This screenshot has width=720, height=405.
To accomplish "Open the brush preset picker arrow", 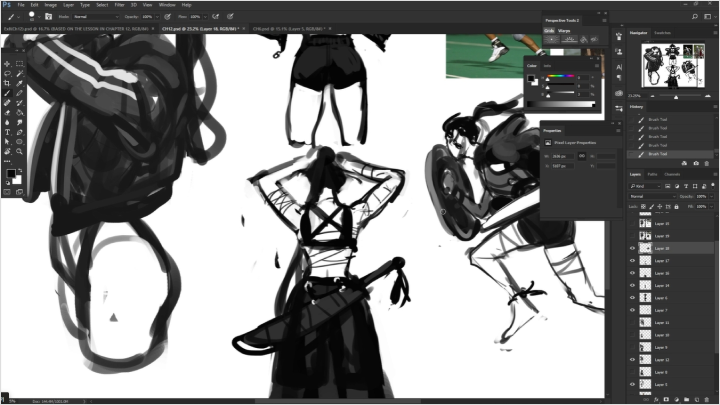I will (39, 17).
